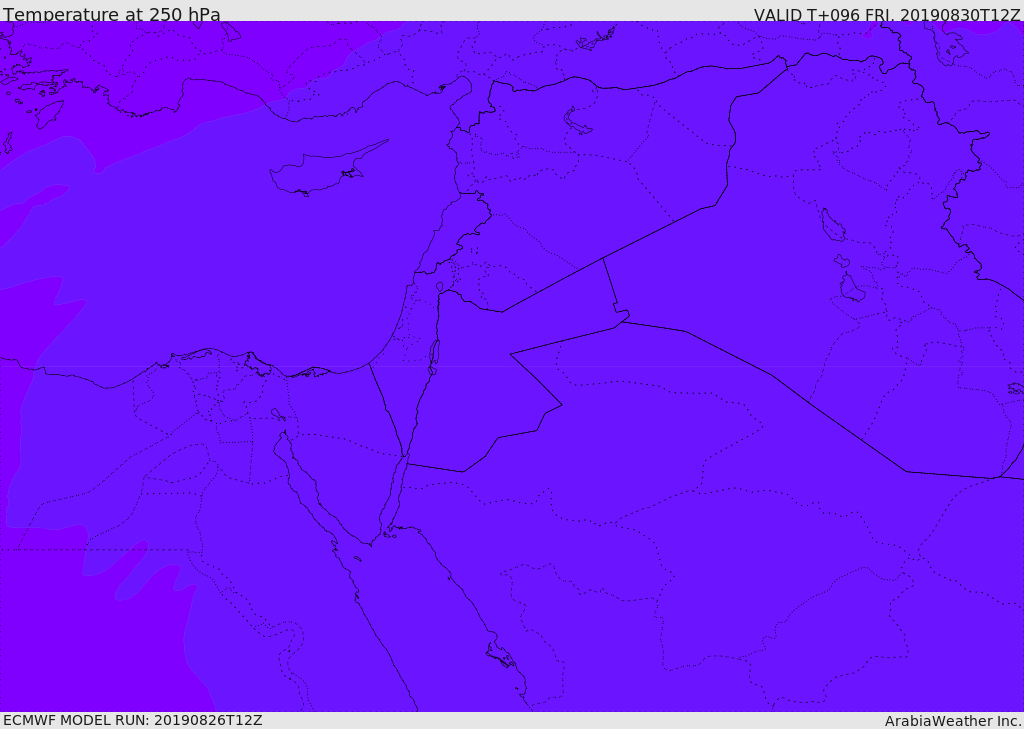Image resolution: width=1024 pixels, height=729 pixels.
Task: Click the 'Temperature at 250 hPa' title
Action: (x=112, y=14)
